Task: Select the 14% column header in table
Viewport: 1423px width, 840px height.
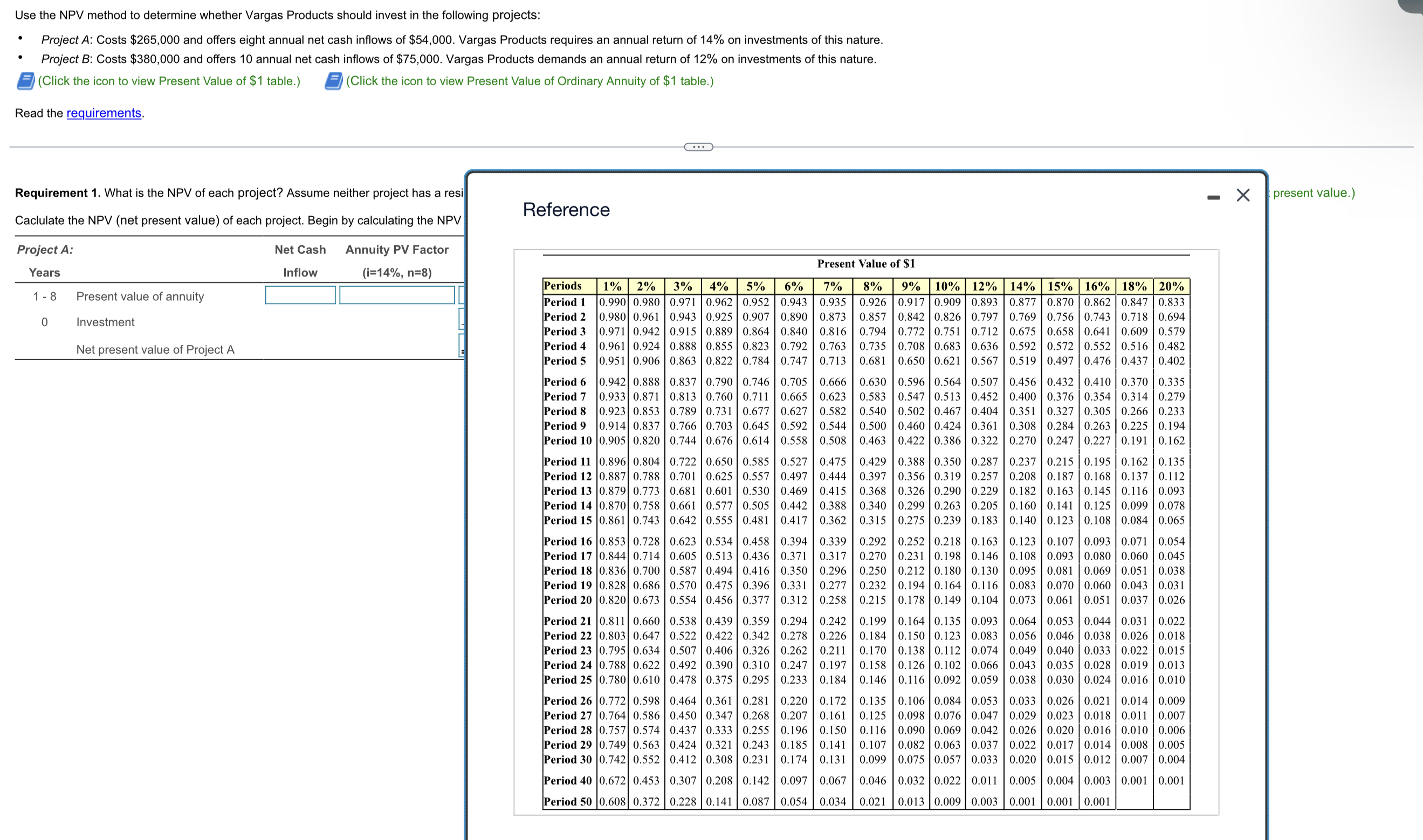Action: [1022, 286]
